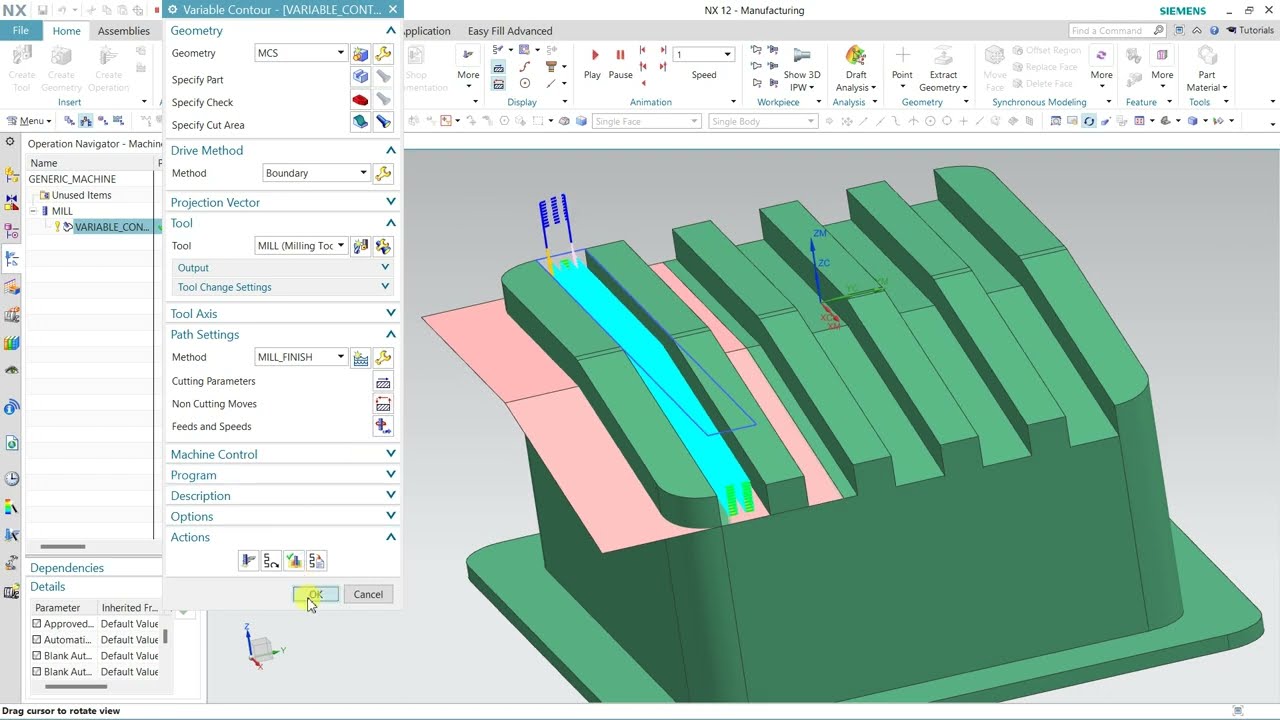This screenshot has width=1280, height=720.
Task: Create a new method beside MILL_FINISH
Action: [361, 357]
